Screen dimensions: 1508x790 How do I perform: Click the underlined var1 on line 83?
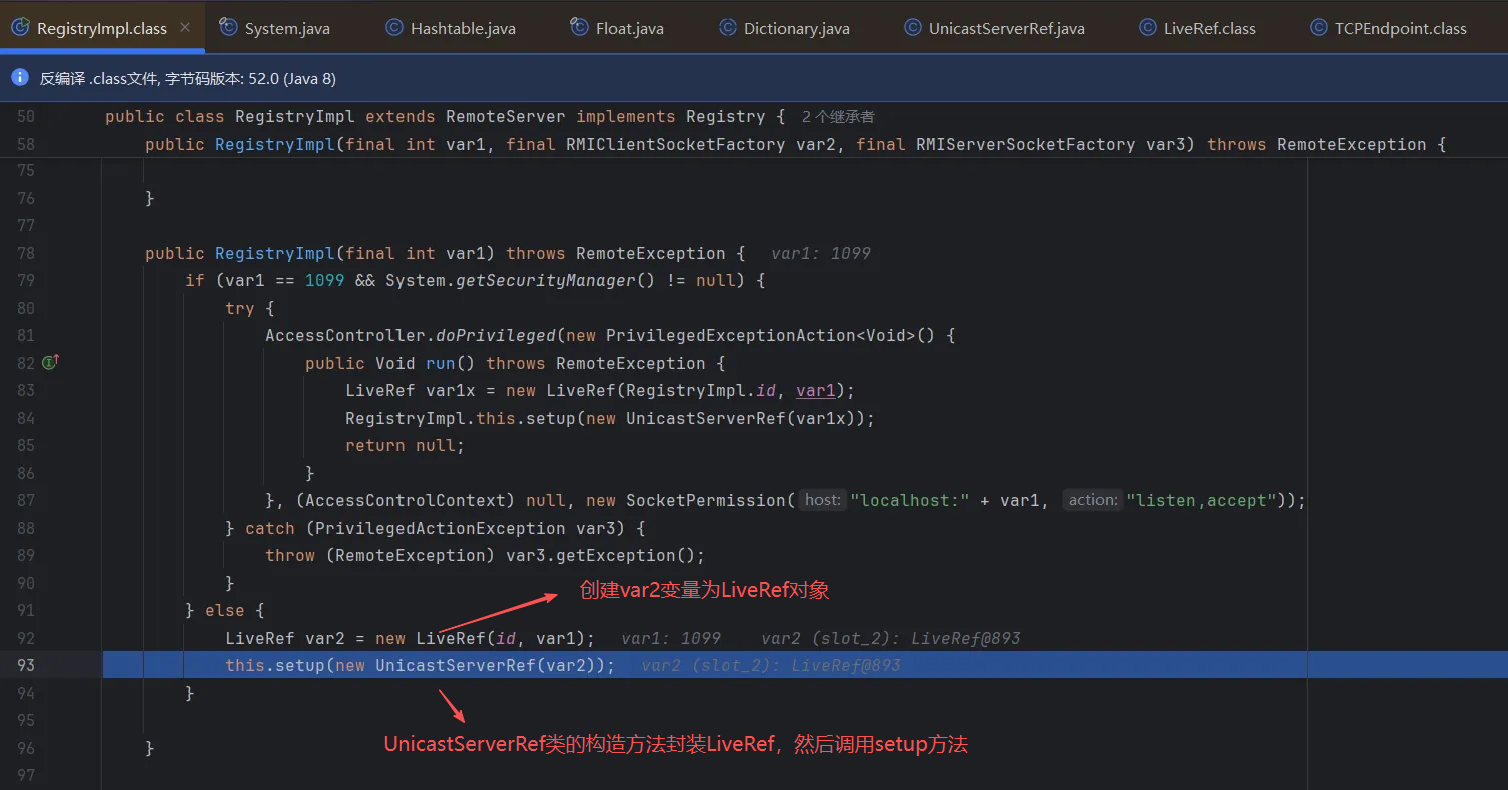pos(815,390)
